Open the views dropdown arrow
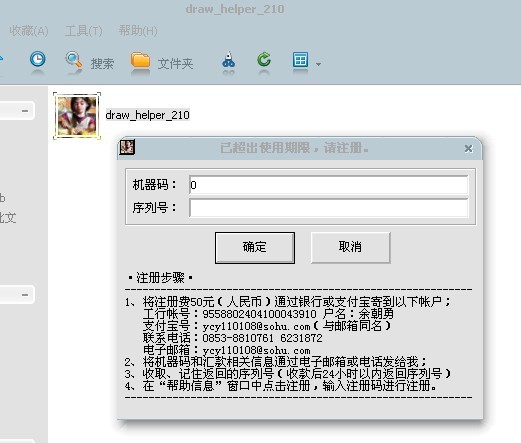 pyautogui.click(x=318, y=64)
